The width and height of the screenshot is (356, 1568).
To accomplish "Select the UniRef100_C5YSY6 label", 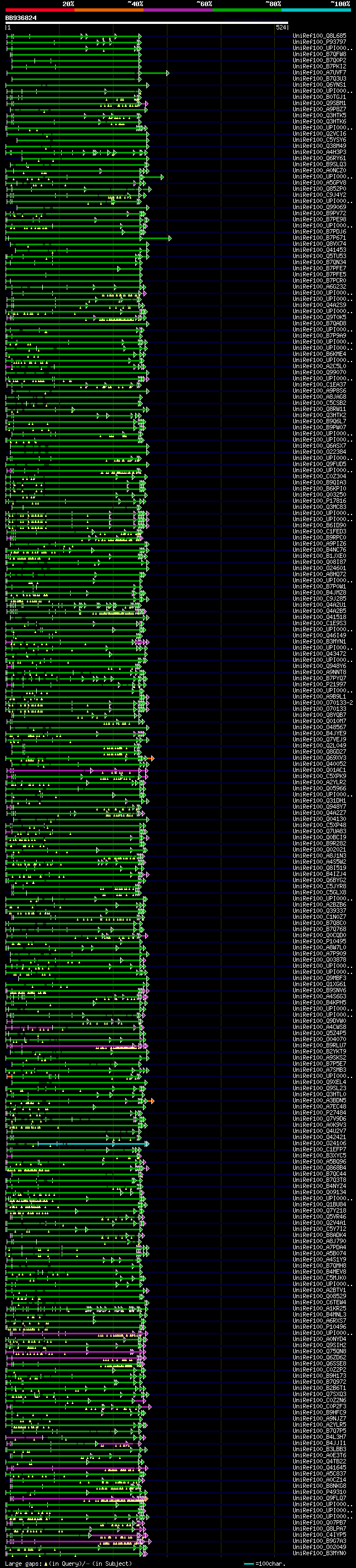I will tap(319, 140).
